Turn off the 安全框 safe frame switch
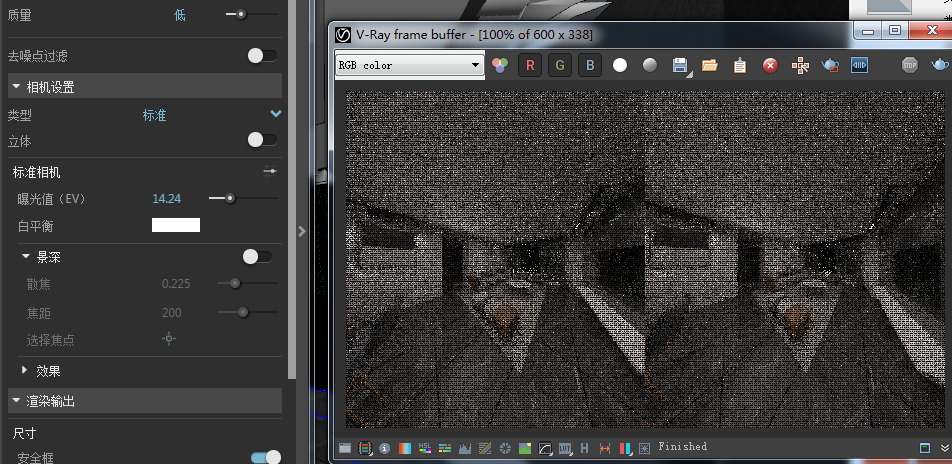 point(266,457)
